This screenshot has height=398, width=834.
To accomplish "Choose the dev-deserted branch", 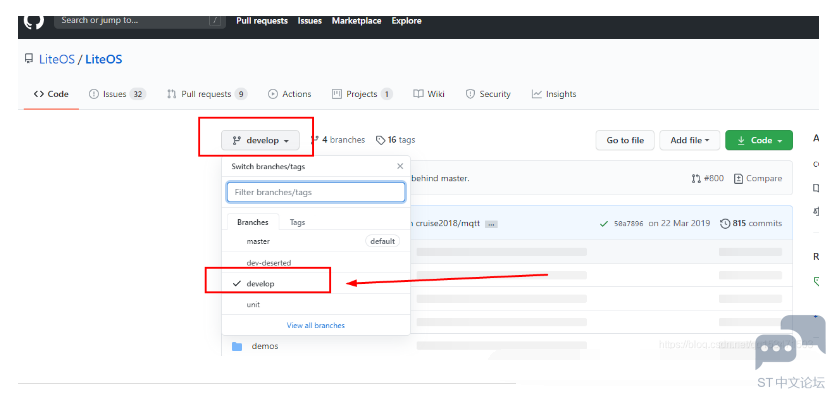I will (x=315, y=262).
